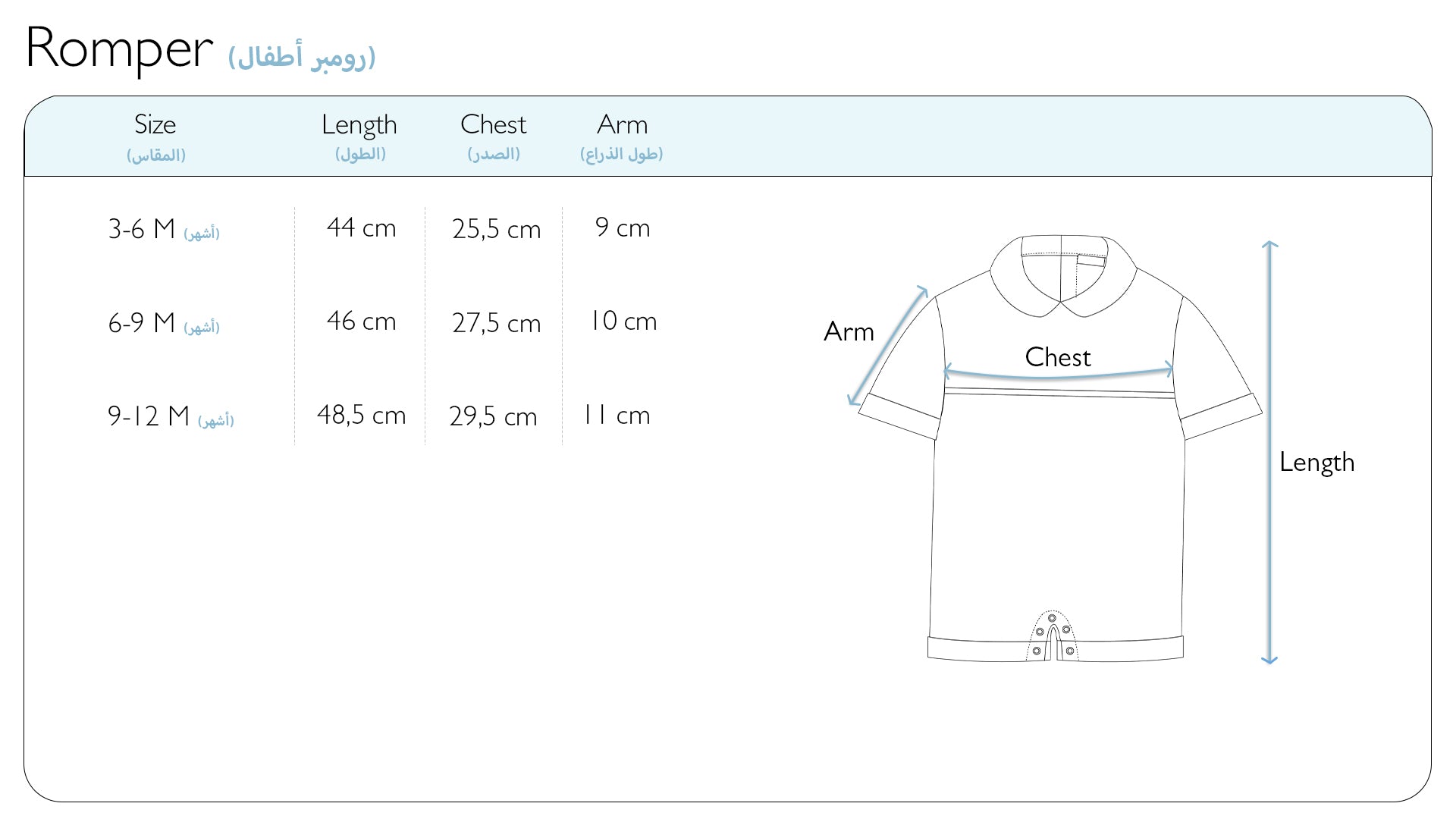Click the 46 cm length value
Viewport: 1456px width, 819px height.
click(361, 321)
